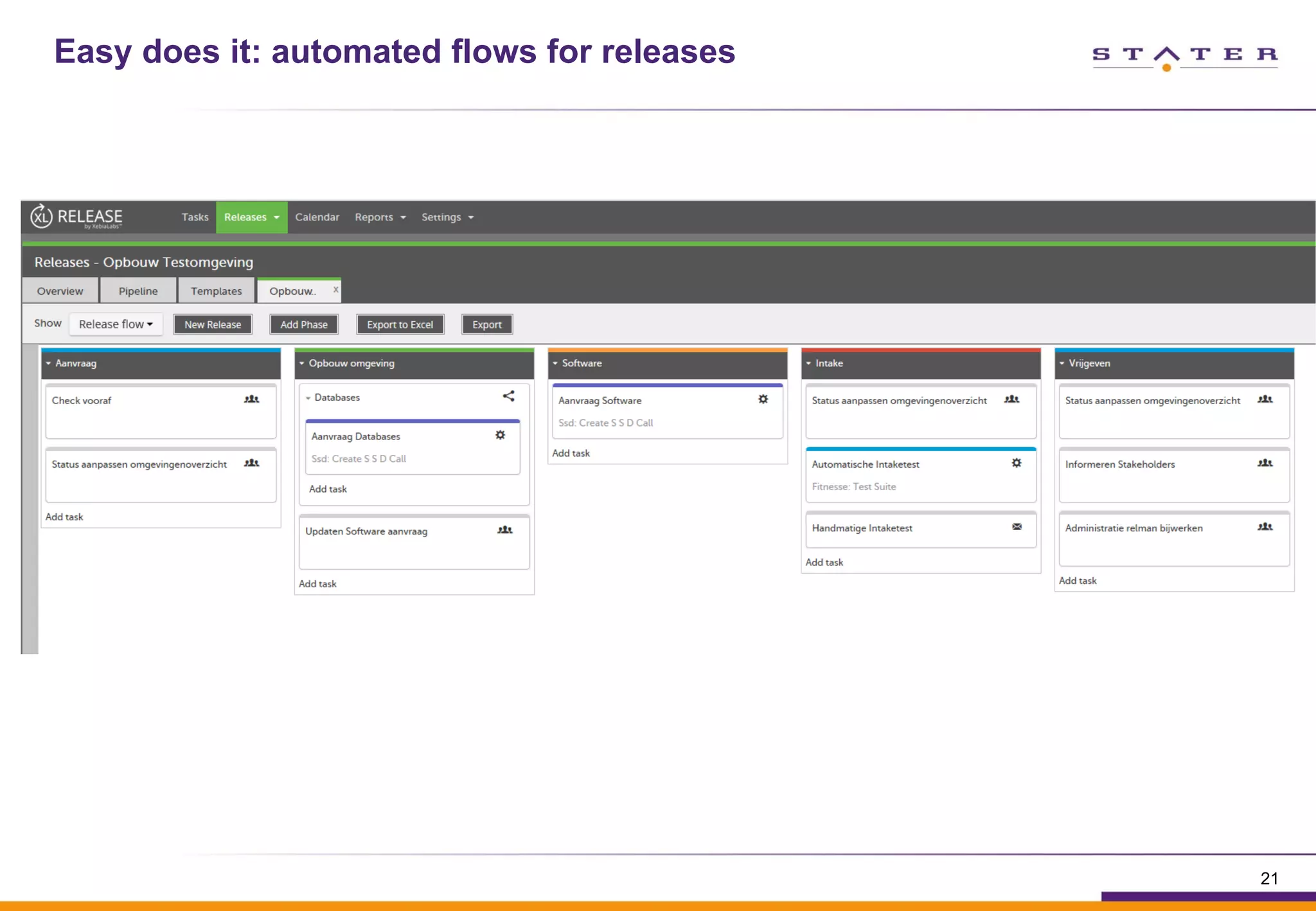Viewport: 1316px width, 911px height.
Task: Go to the Tasks menu
Action: point(195,217)
